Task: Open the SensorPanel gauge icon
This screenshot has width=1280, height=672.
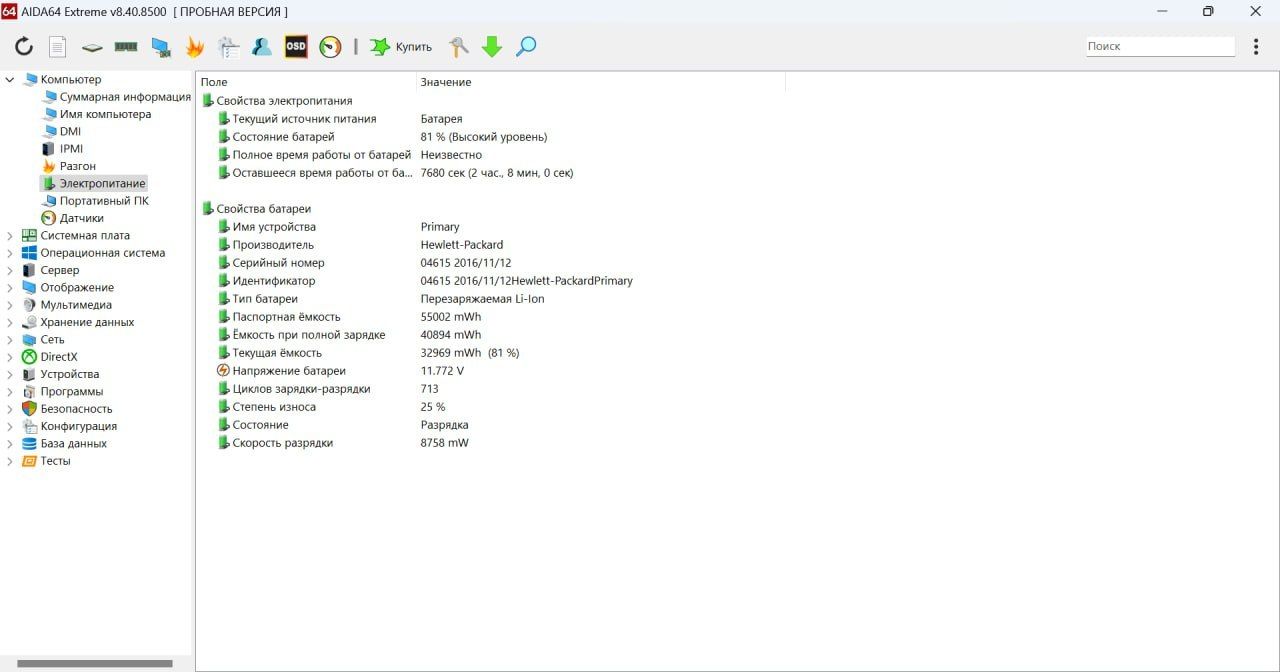Action: (x=330, y=46)
